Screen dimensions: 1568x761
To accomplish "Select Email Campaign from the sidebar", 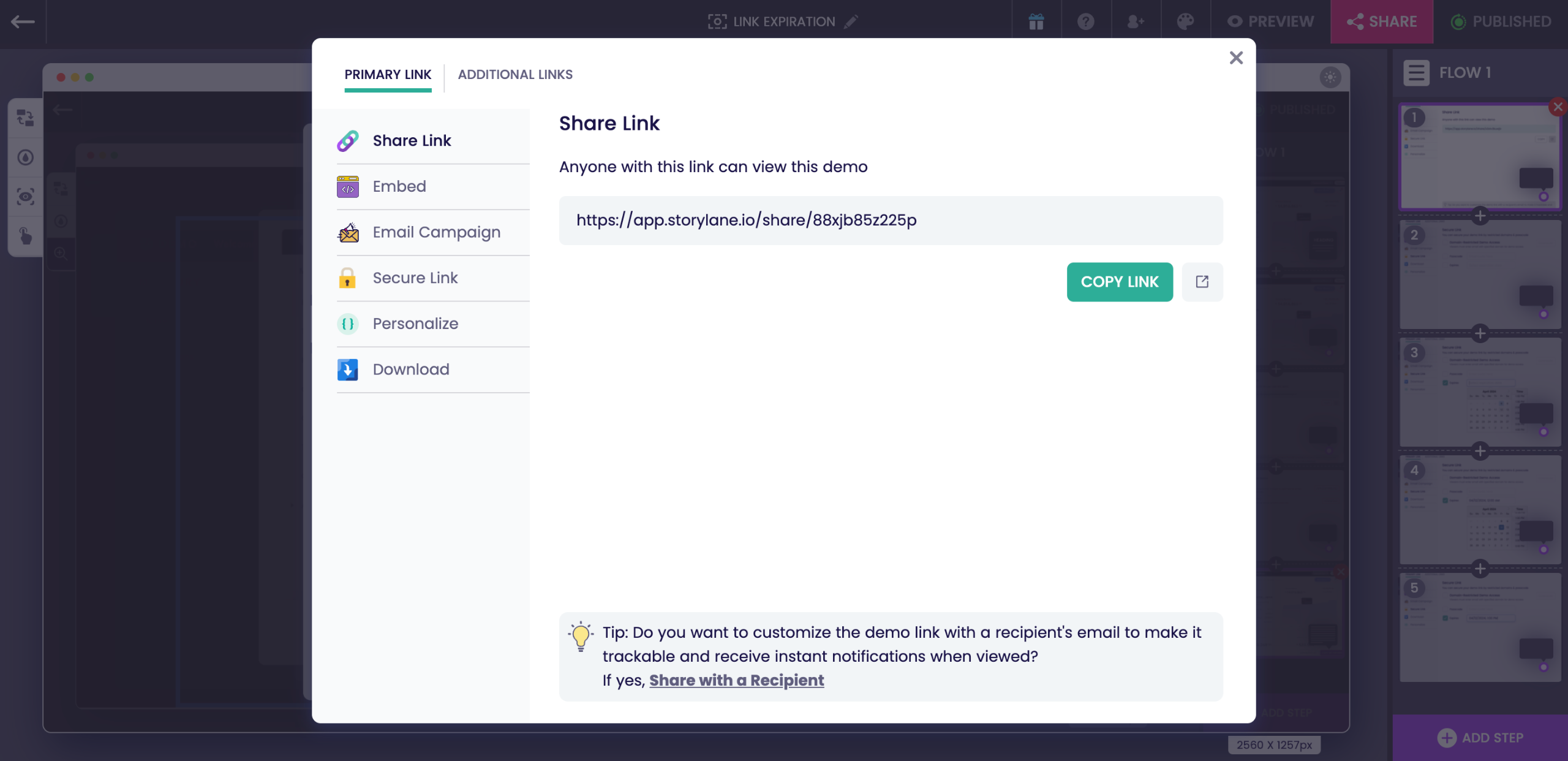I will [x=436, y=232].
